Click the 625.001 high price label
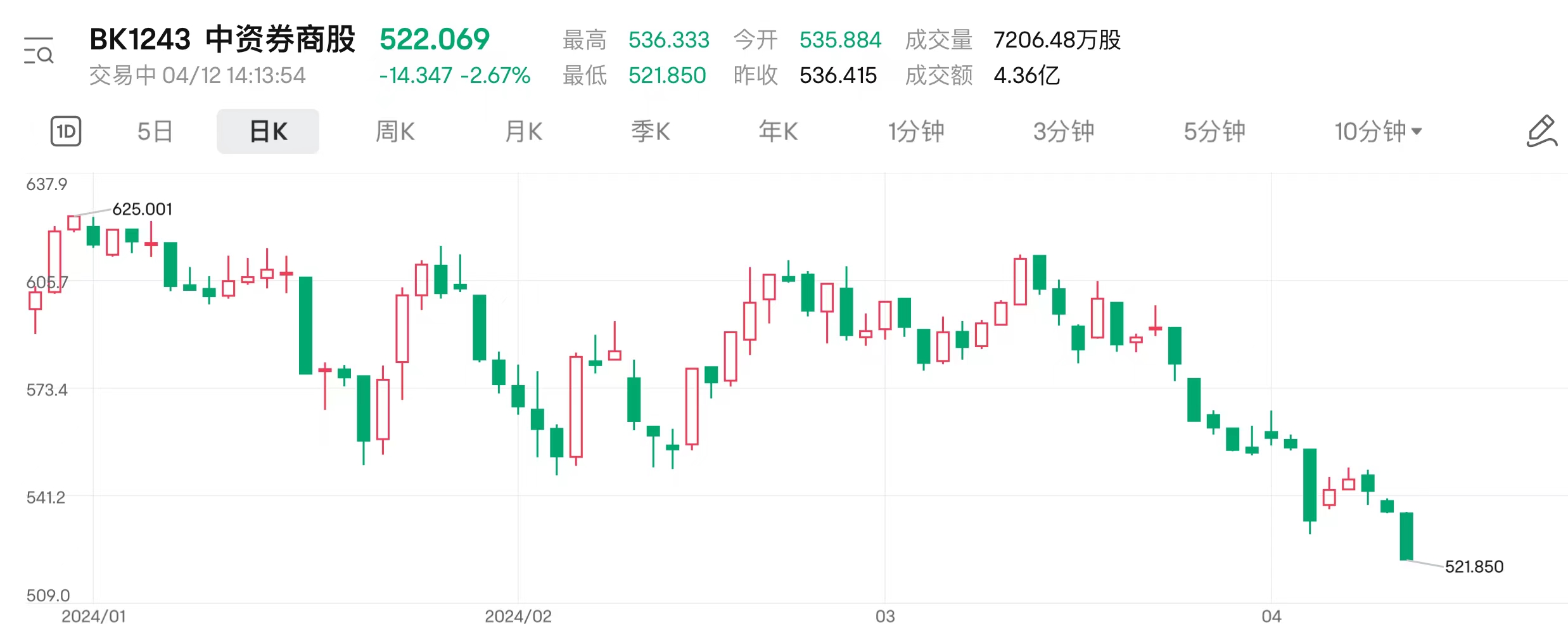This screenshot has height=624, width=1568. pyautogui.click(x=142, y=209)
